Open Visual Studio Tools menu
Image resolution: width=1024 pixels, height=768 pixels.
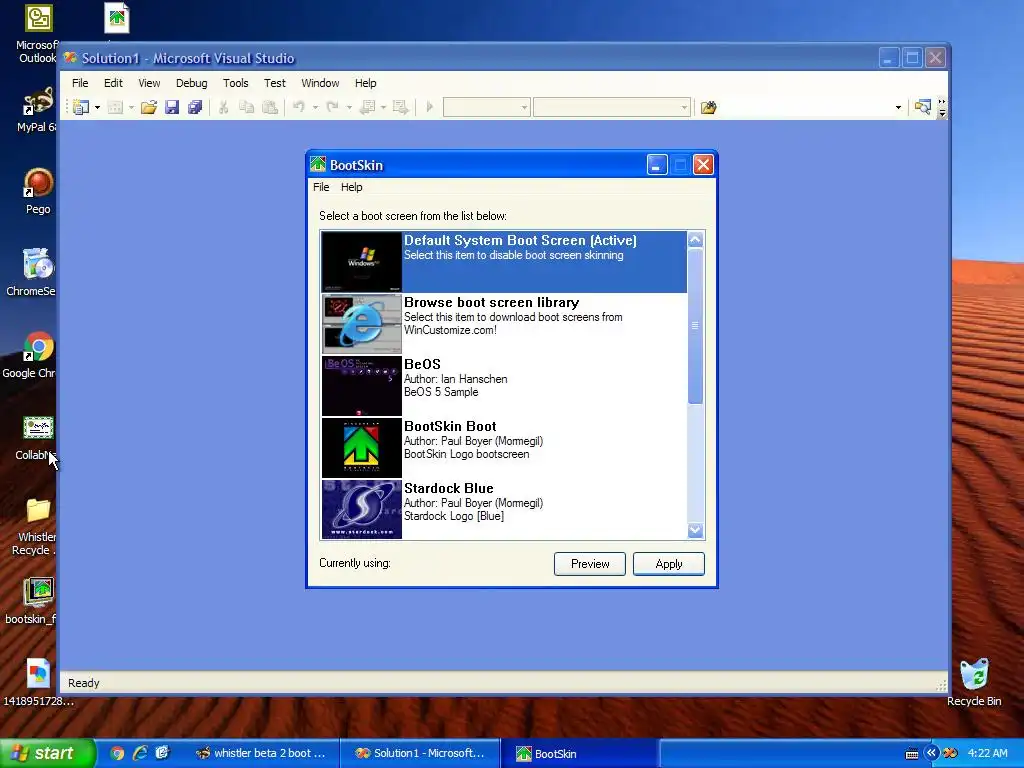coord(236,83)
